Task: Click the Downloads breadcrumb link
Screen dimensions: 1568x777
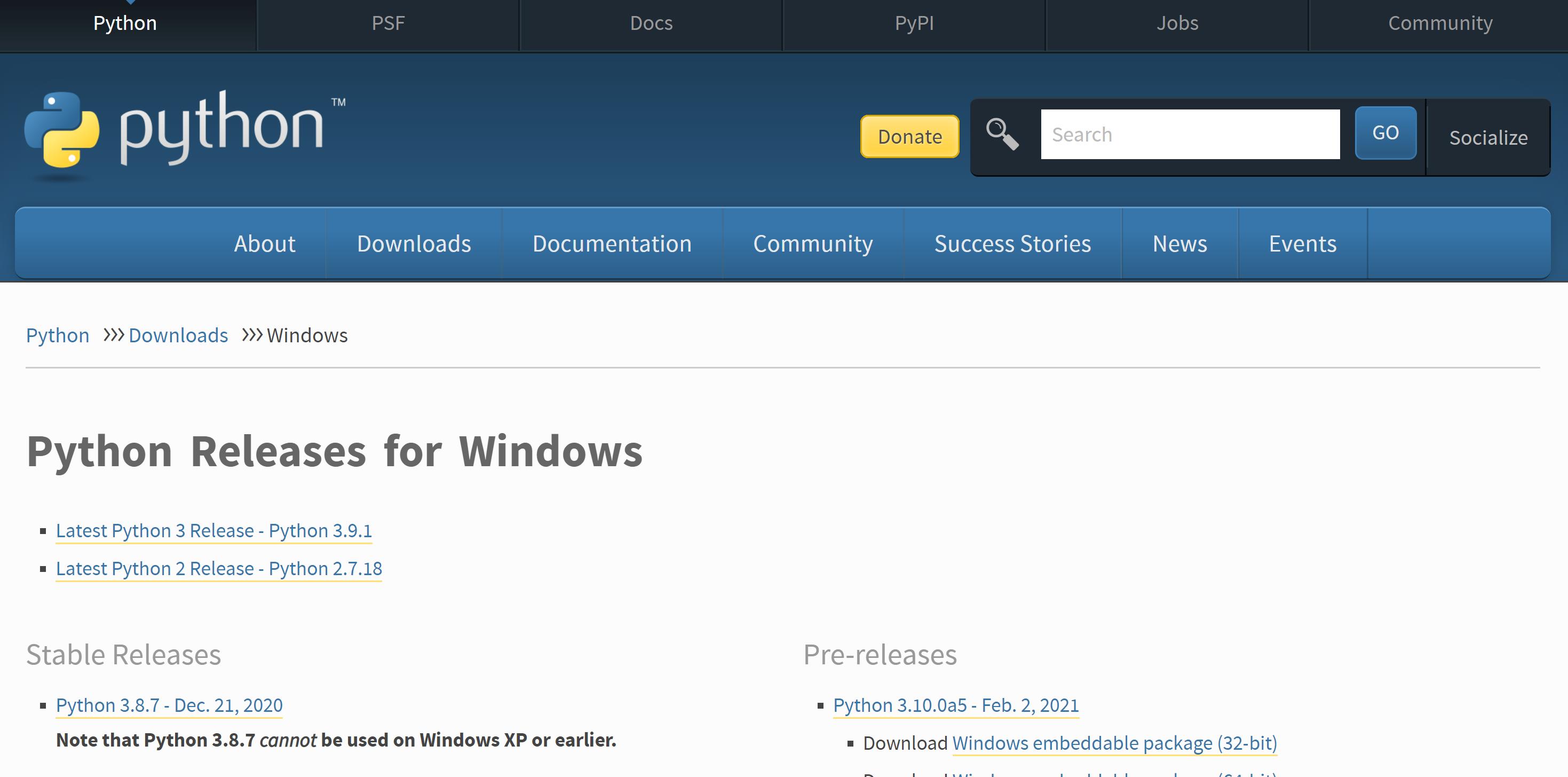Action: 178,335
